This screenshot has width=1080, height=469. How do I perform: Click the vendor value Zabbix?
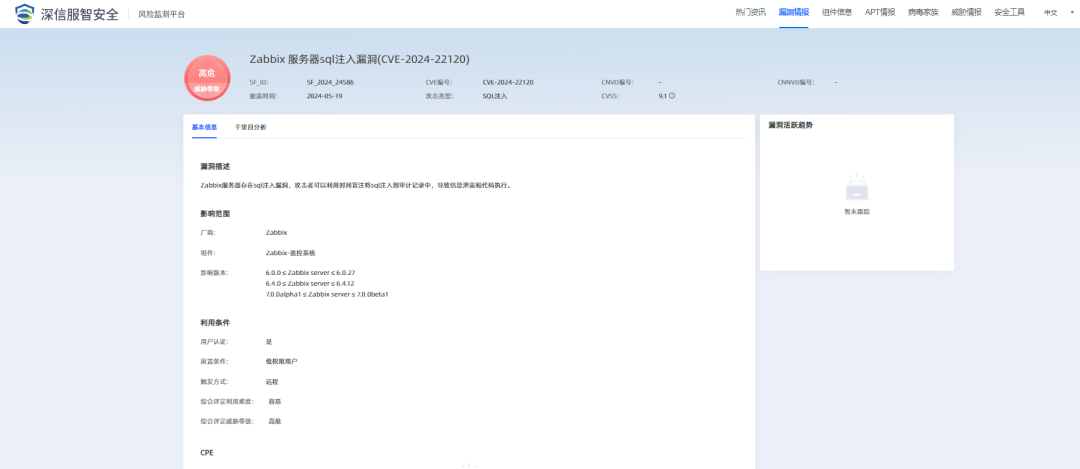(x=276, y=233)
